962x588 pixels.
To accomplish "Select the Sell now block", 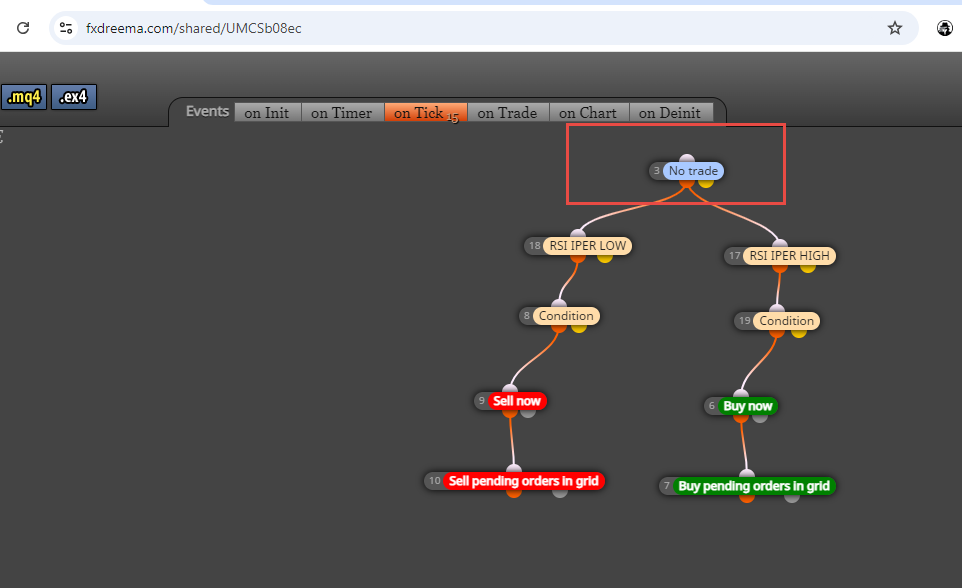I will click(x=517, y=401).
